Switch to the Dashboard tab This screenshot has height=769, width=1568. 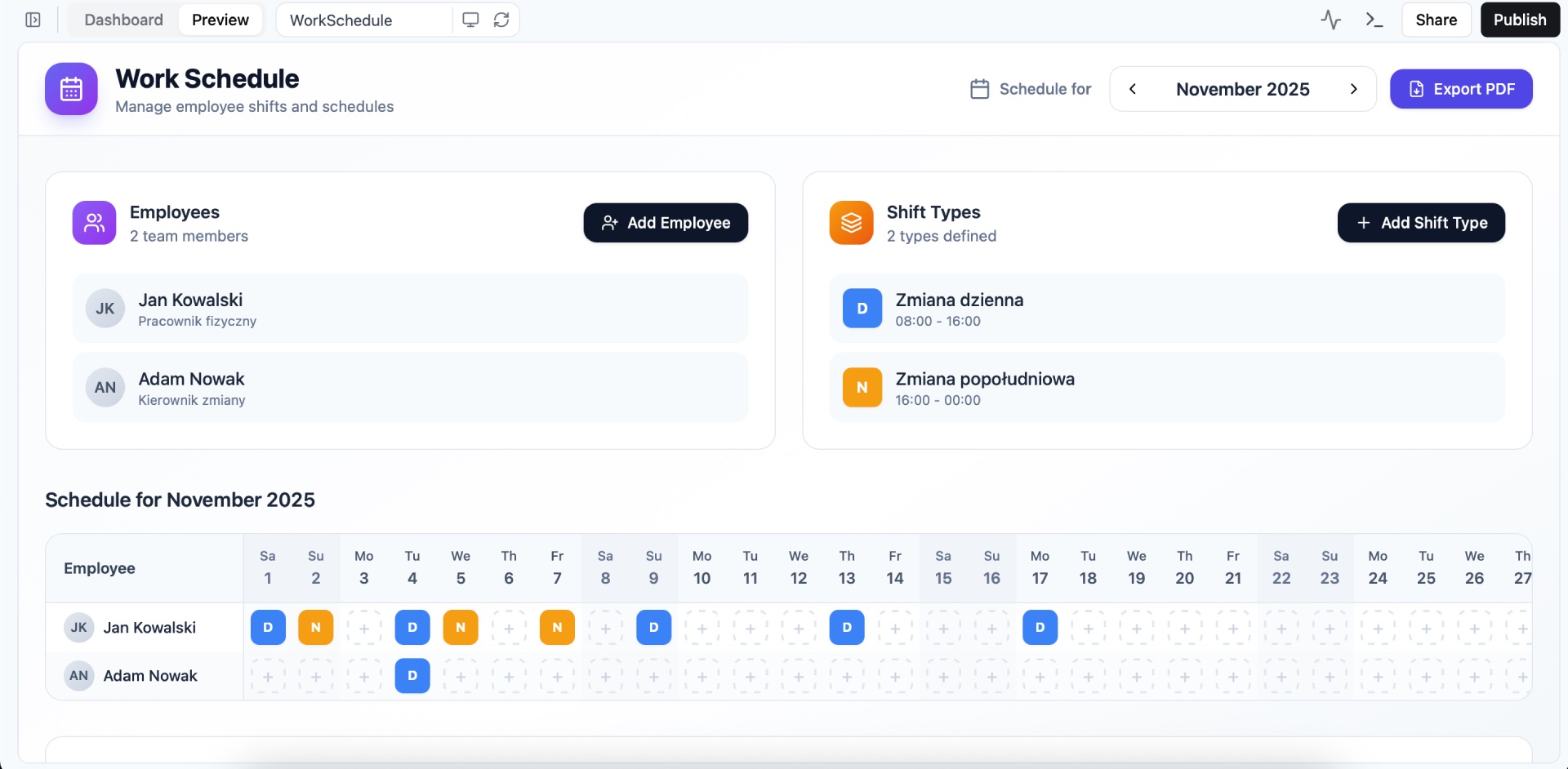coord(123,20)
